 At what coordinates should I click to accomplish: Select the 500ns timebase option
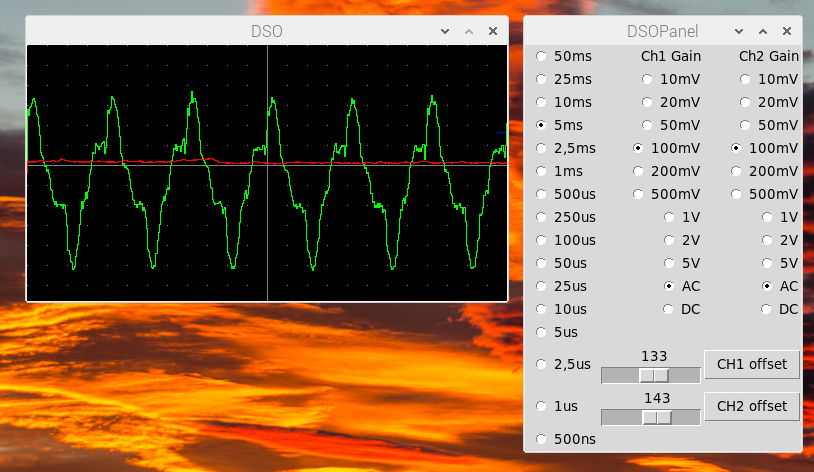pyautogui.click(x=565, y=439)
